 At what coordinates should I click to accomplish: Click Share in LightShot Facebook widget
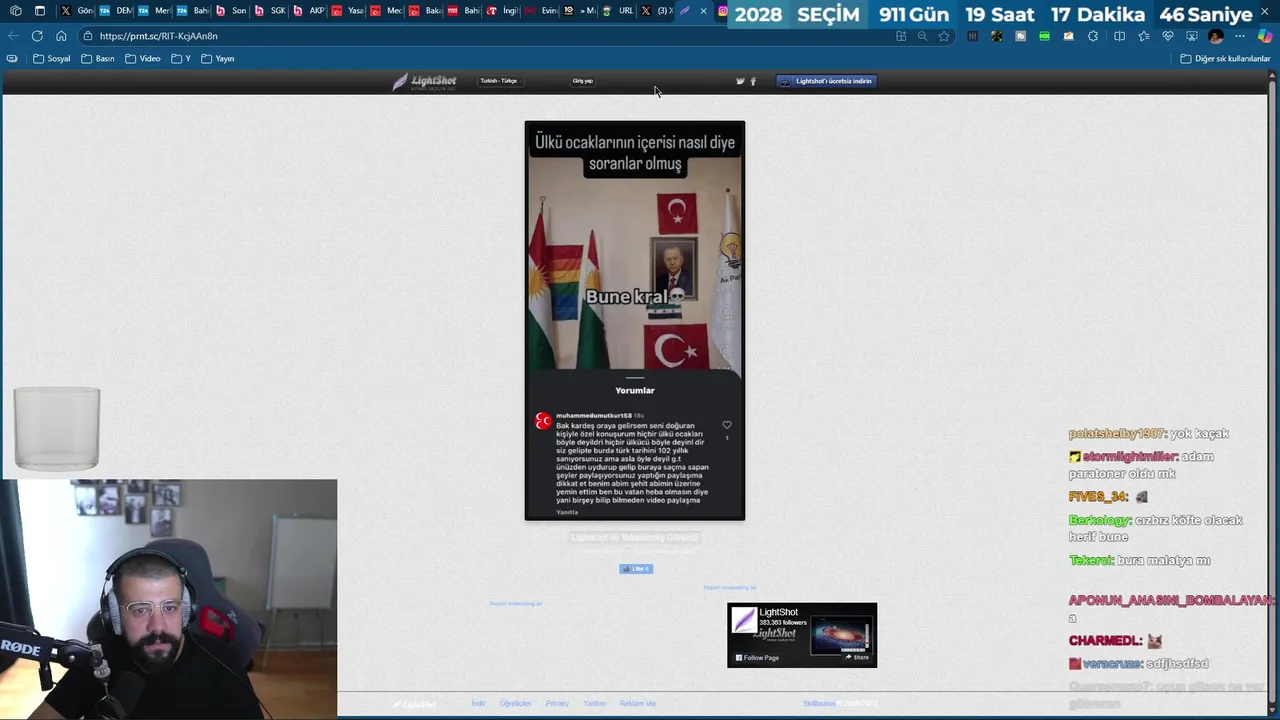pos(857,657)
